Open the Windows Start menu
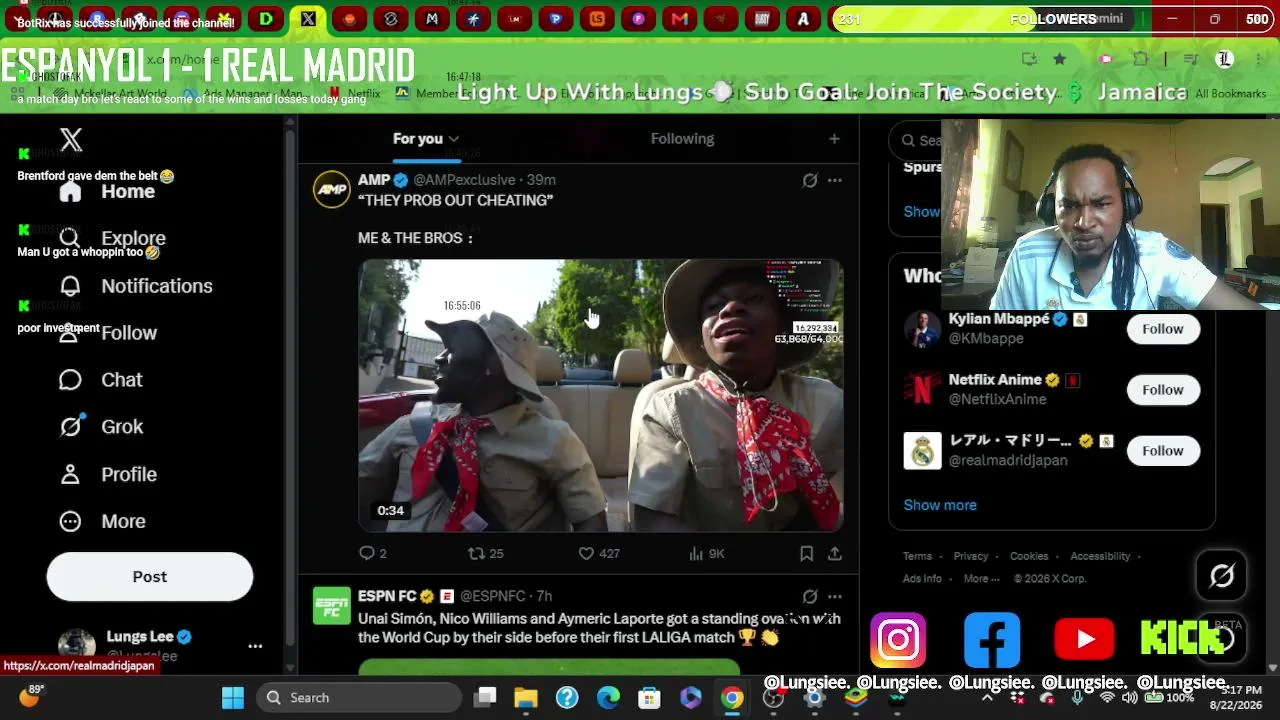 coord(233,698)
